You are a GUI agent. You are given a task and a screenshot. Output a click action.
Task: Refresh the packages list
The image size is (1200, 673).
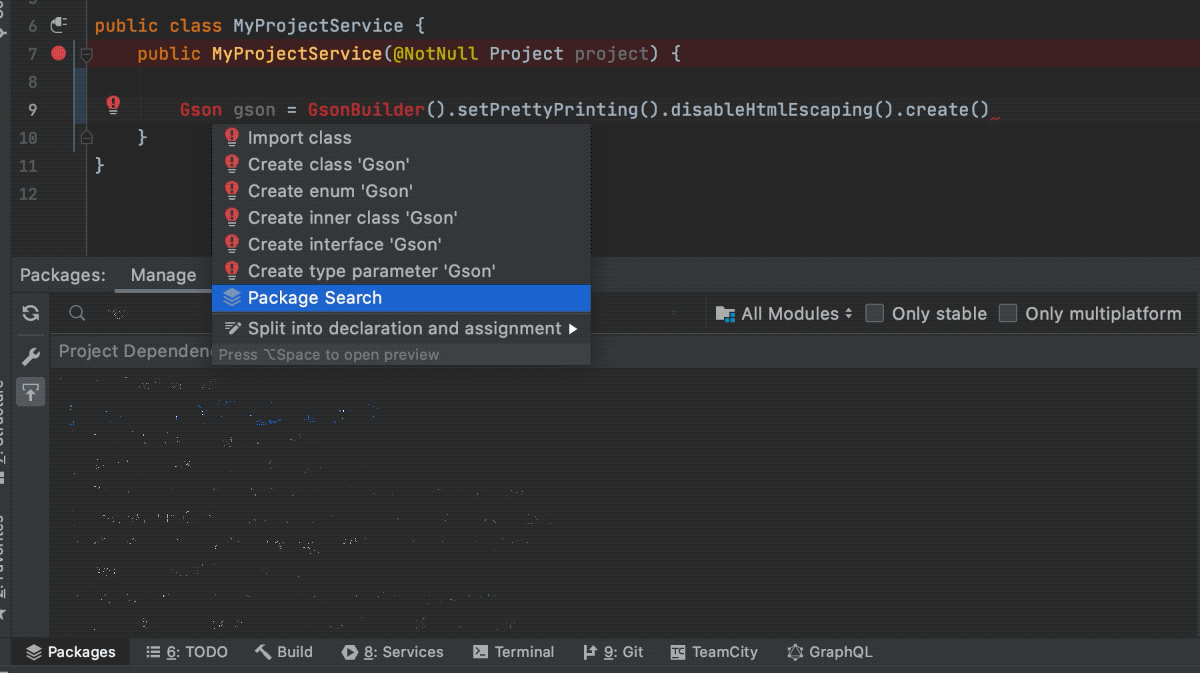coord(31,313)
